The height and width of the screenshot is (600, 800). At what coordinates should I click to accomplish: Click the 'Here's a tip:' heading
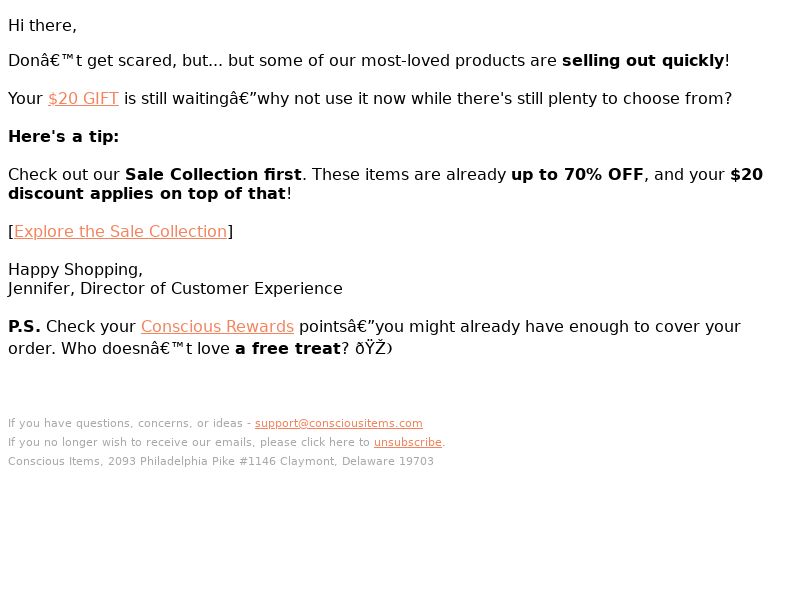click(63, 137)
